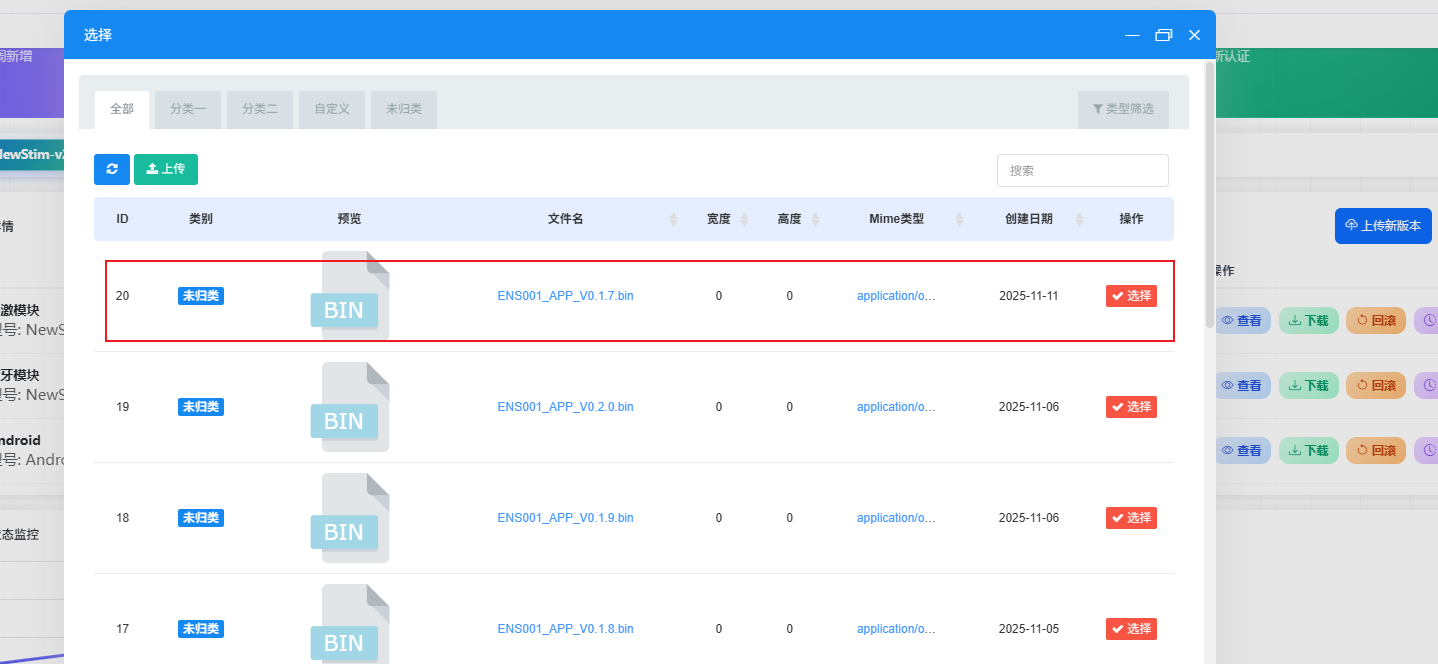
Task: Click 回滚 in the background 激模块 row
Action: (1376, 321)
